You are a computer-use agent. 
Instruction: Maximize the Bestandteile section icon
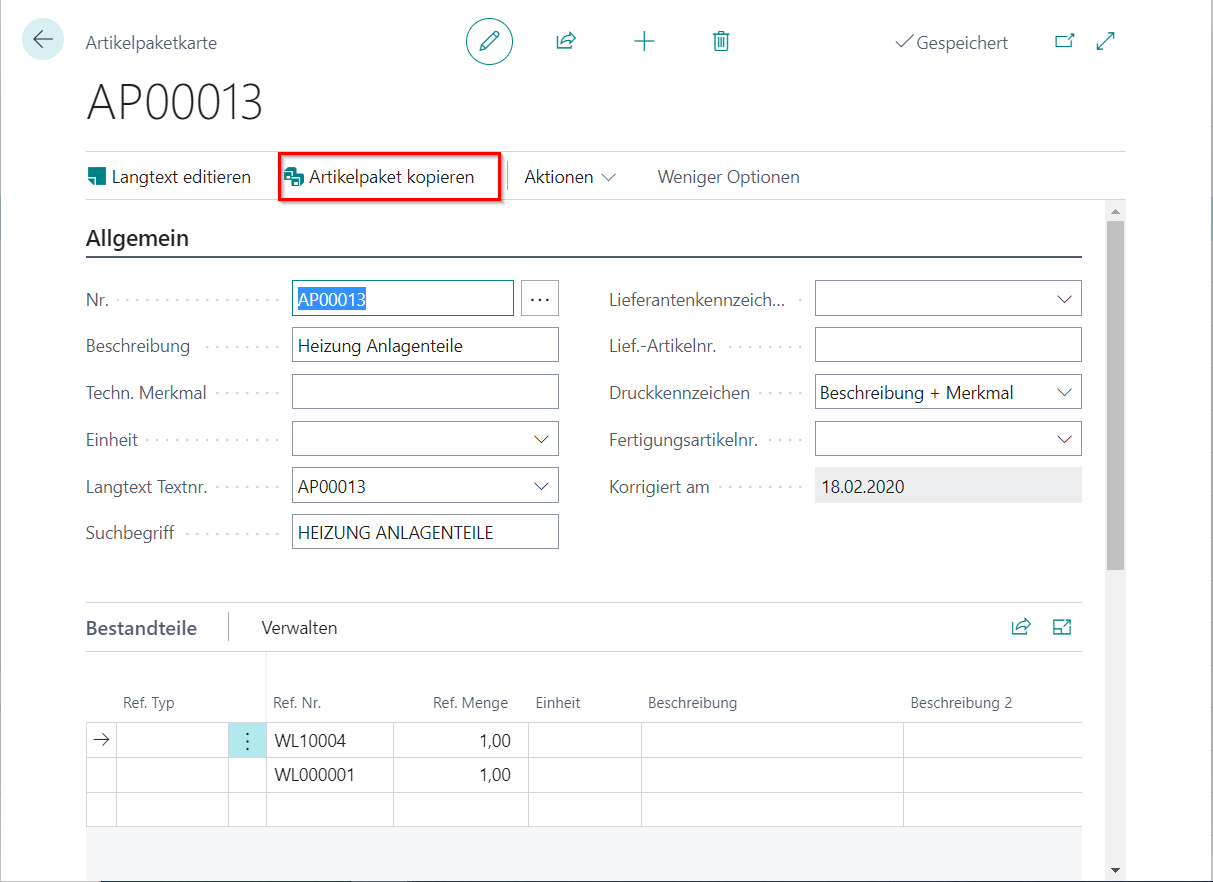point(1062,627)
